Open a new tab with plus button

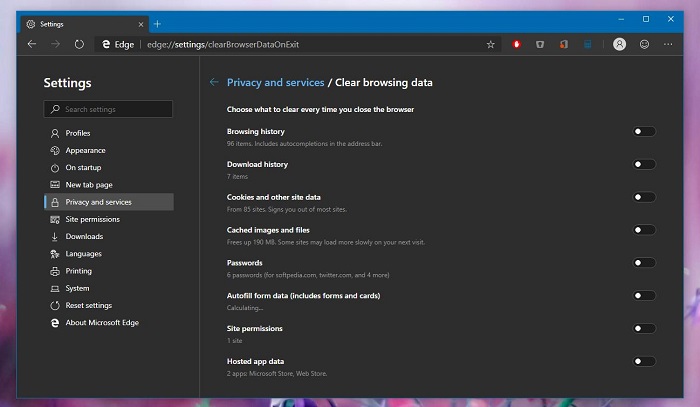(x=157, y=23)
